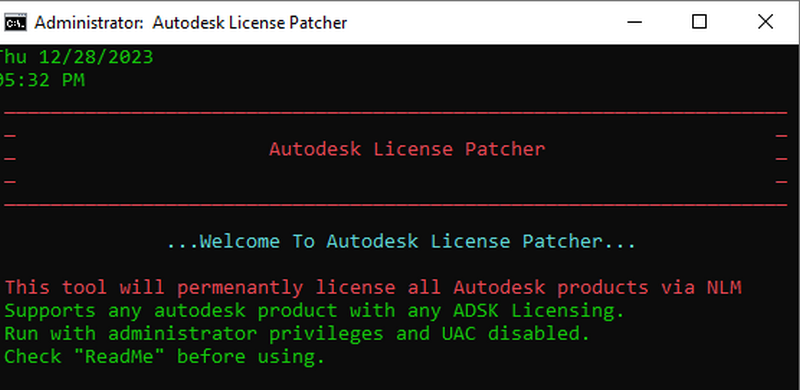Click the cyan Welcome message line

[x=402, y=241]
